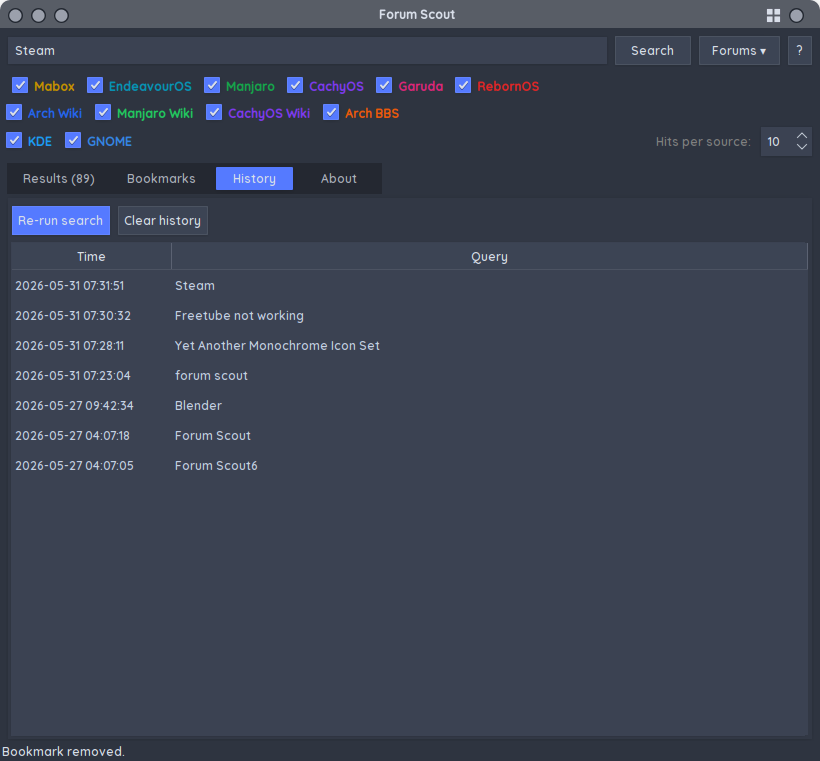
Task: Toggle the Manjaro forum checkbox
Action: point(212,85)
